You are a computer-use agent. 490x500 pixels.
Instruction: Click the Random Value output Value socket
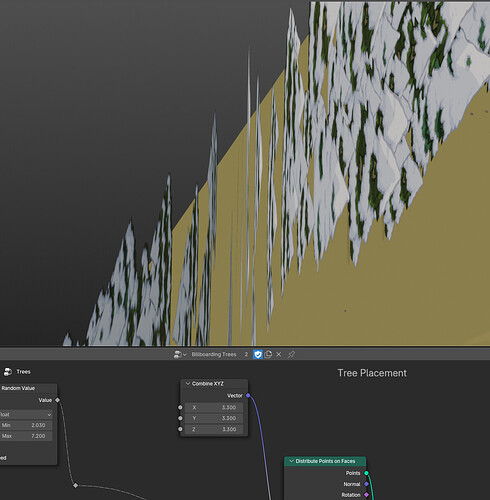(57, 400)
